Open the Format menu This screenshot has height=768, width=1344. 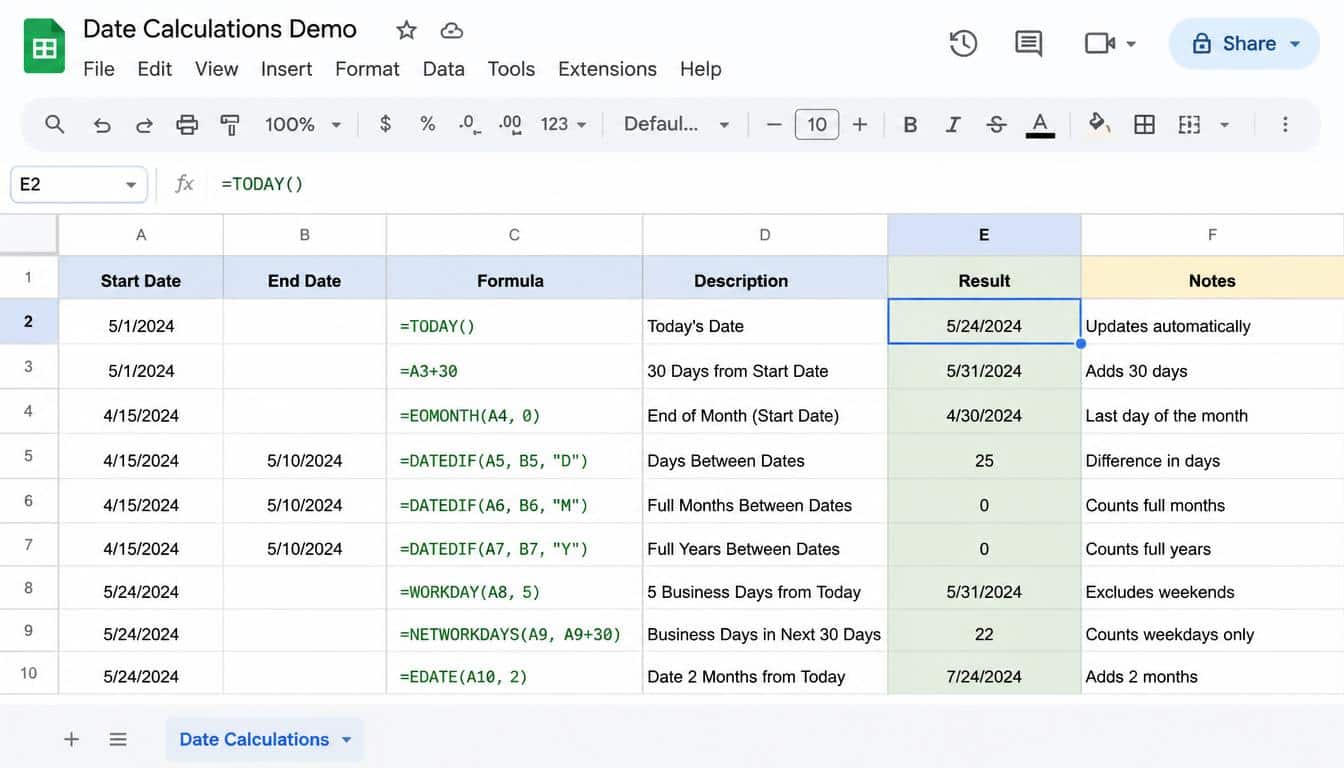(x=367, y=69)
